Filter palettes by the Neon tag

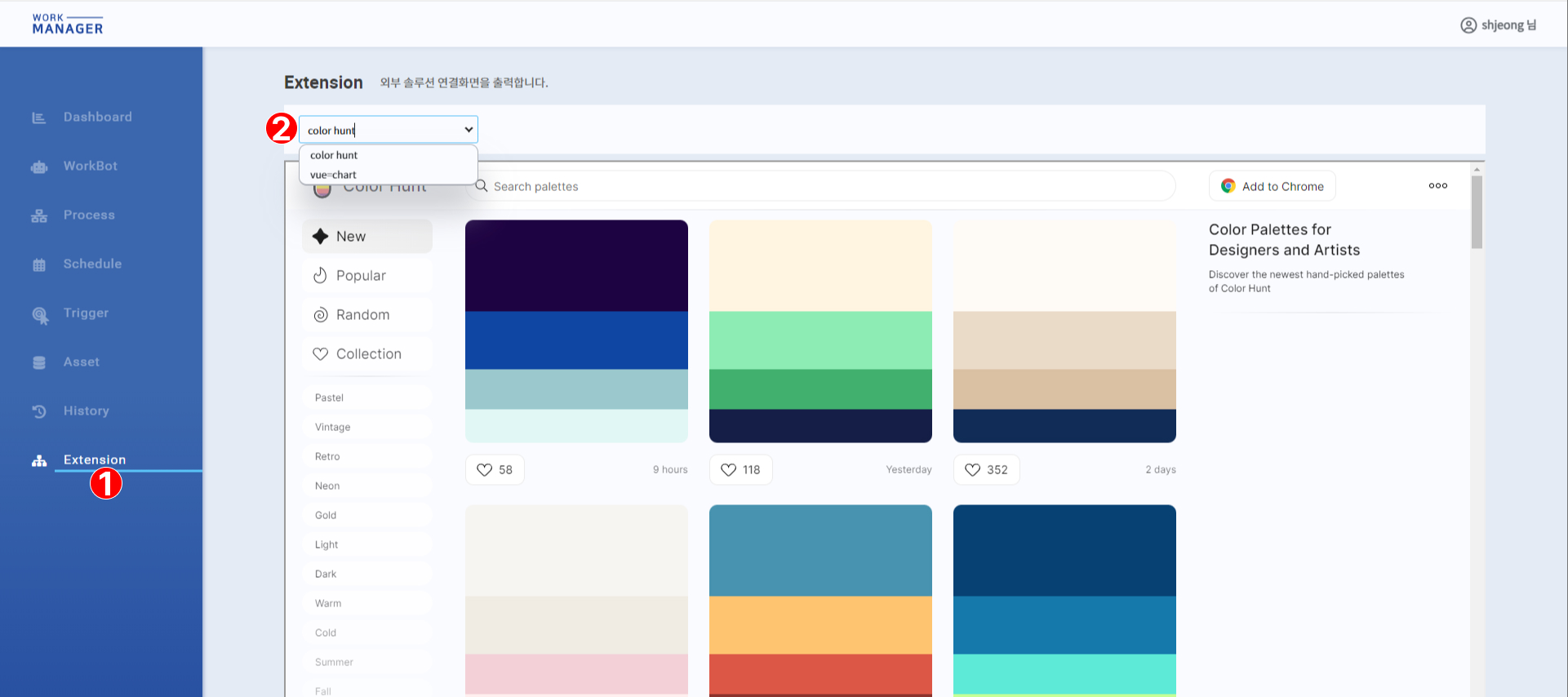coord(367,486)
